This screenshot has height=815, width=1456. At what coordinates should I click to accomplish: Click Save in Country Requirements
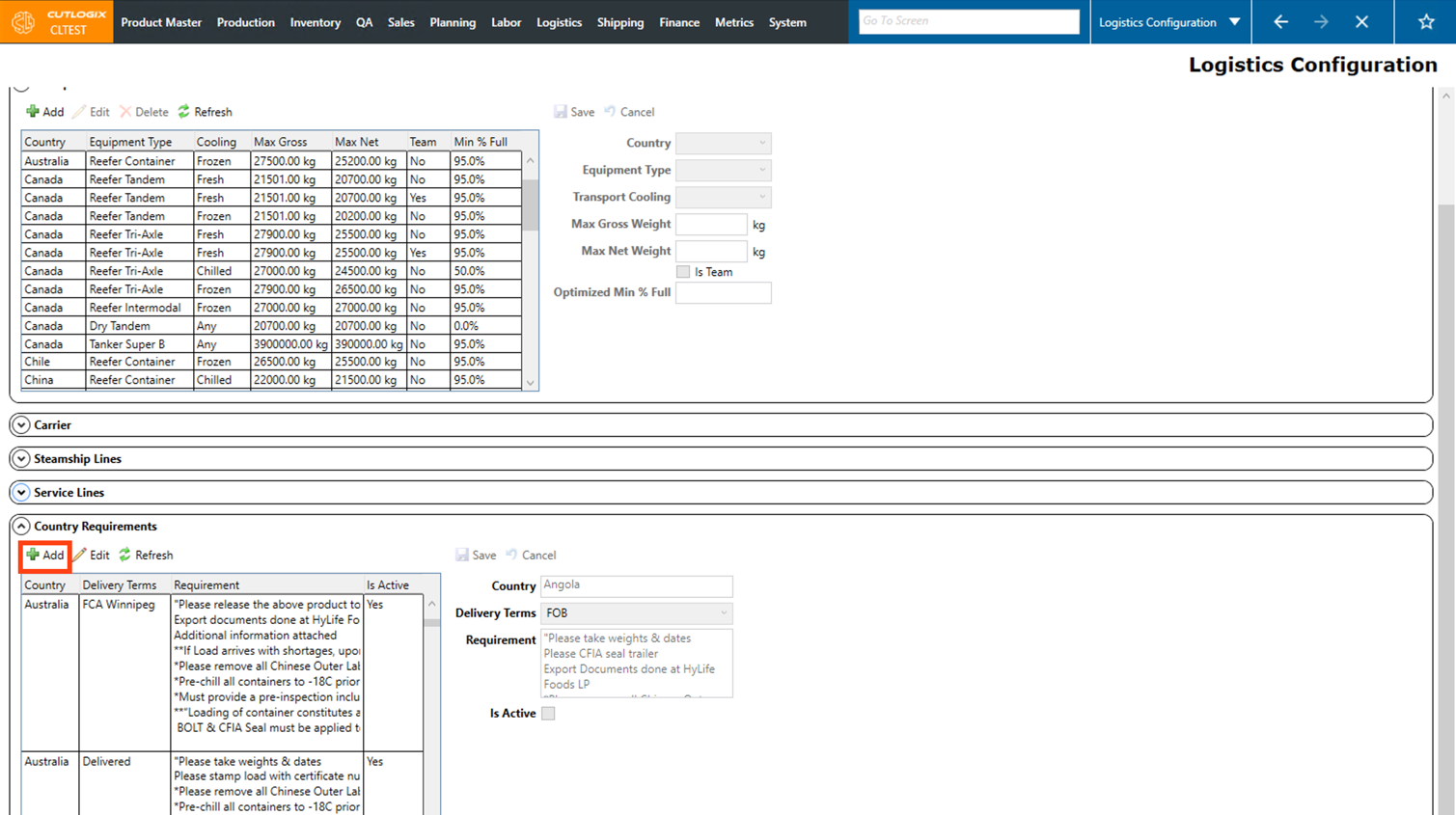pyautogui.click(x=476, y=555)
